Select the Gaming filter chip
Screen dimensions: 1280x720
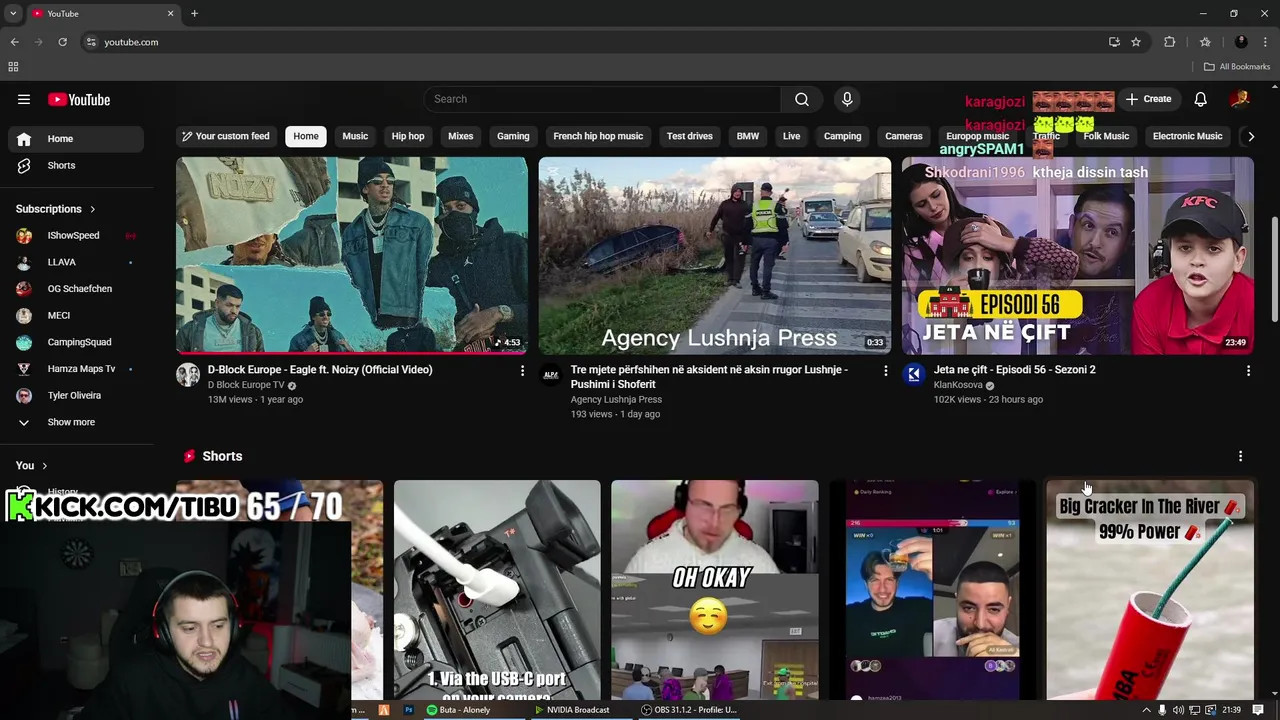coord(513,136)
